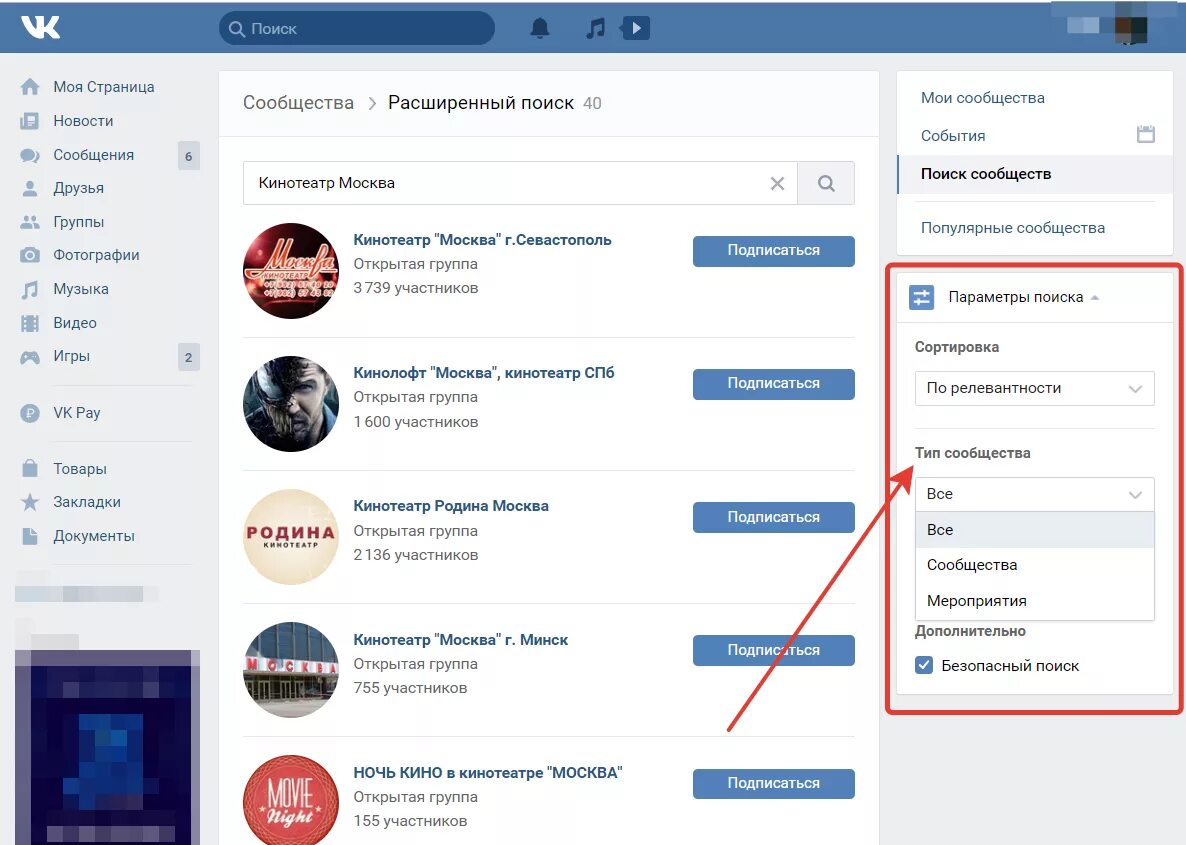Toggle the Безопасный поиск checkbox

point(924,666)
